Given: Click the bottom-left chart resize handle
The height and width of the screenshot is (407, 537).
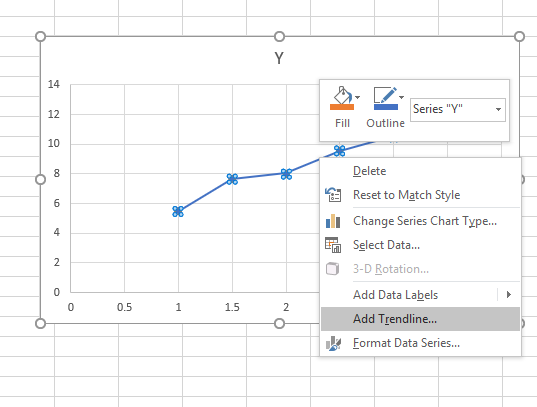Looking at the screenshot, I should 40,323.
